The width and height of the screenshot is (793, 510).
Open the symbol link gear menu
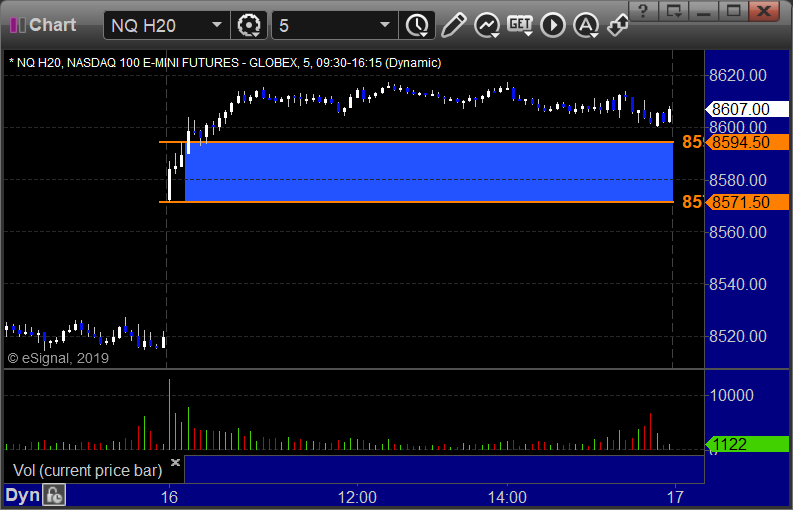click(249, 25)
